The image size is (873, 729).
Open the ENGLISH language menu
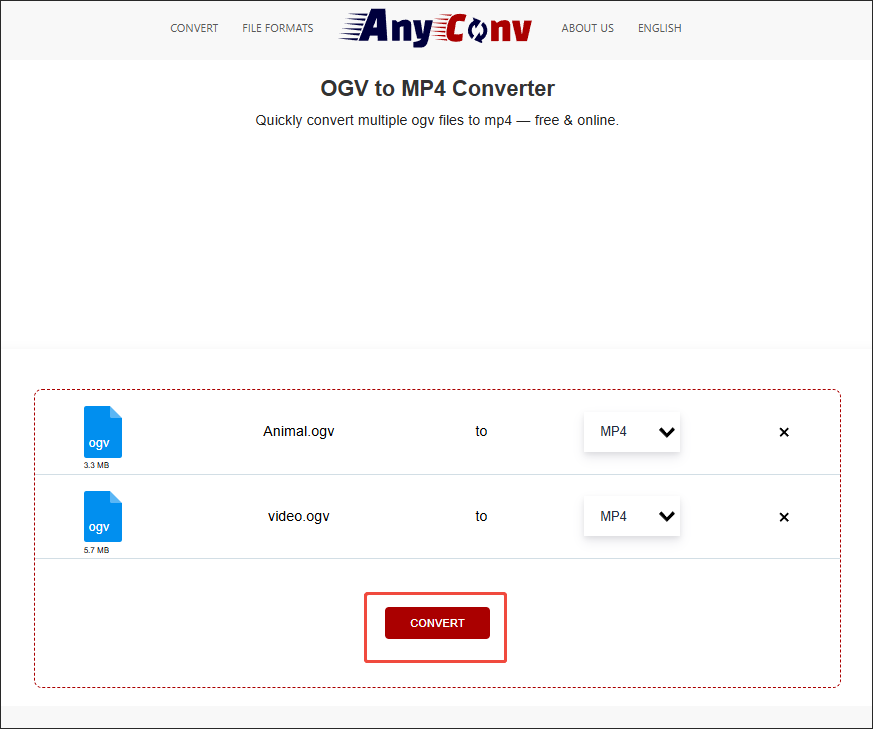pyautogui.click(x=659, y=28)
